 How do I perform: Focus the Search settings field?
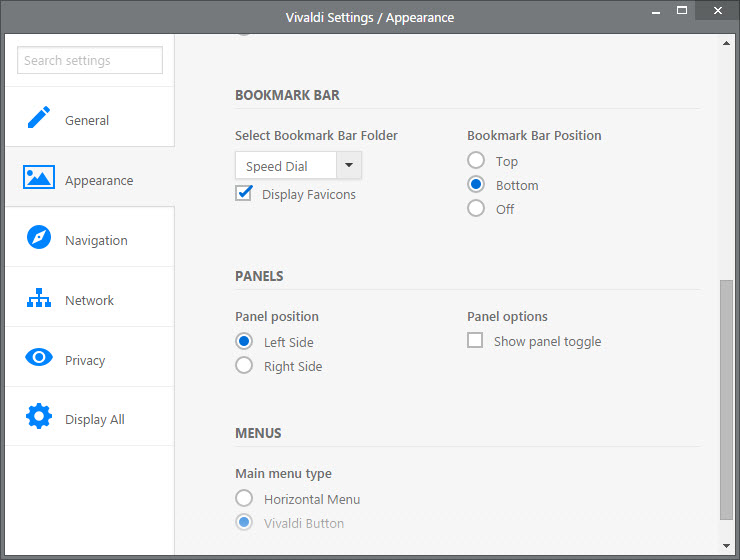90,60
